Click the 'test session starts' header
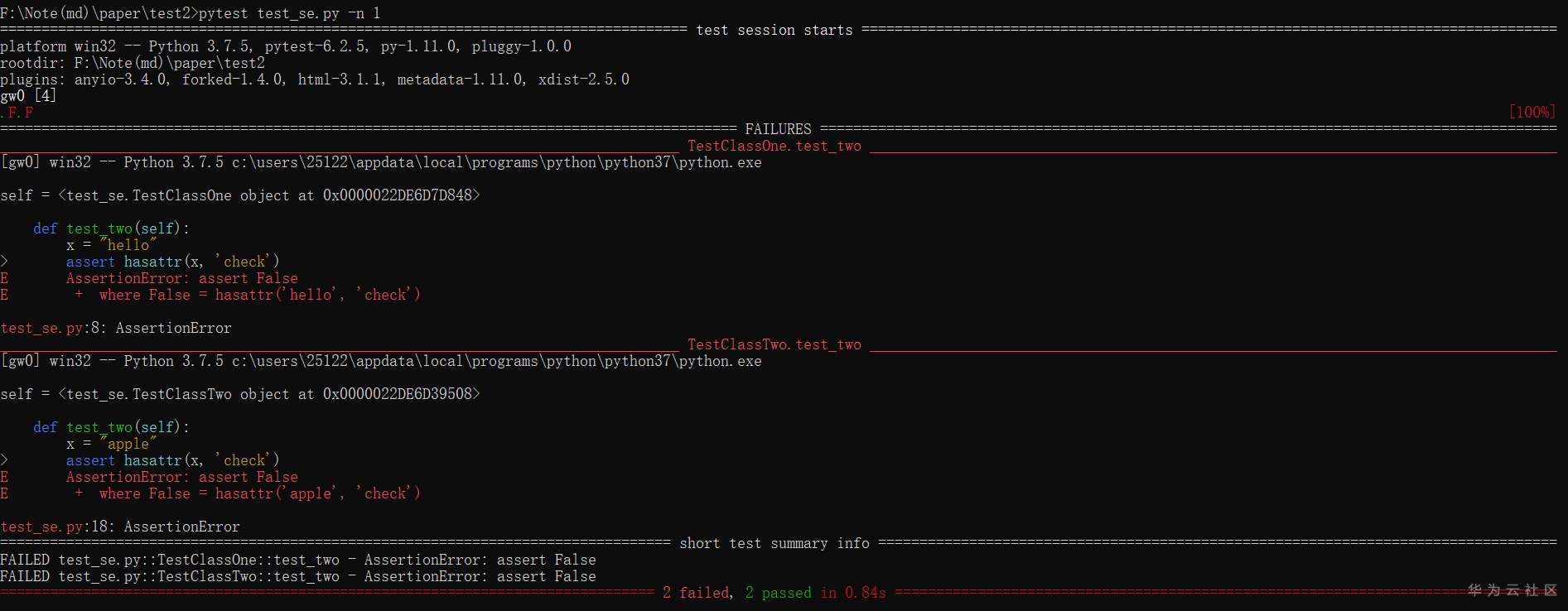The image size is (1568, 611). 774,30
